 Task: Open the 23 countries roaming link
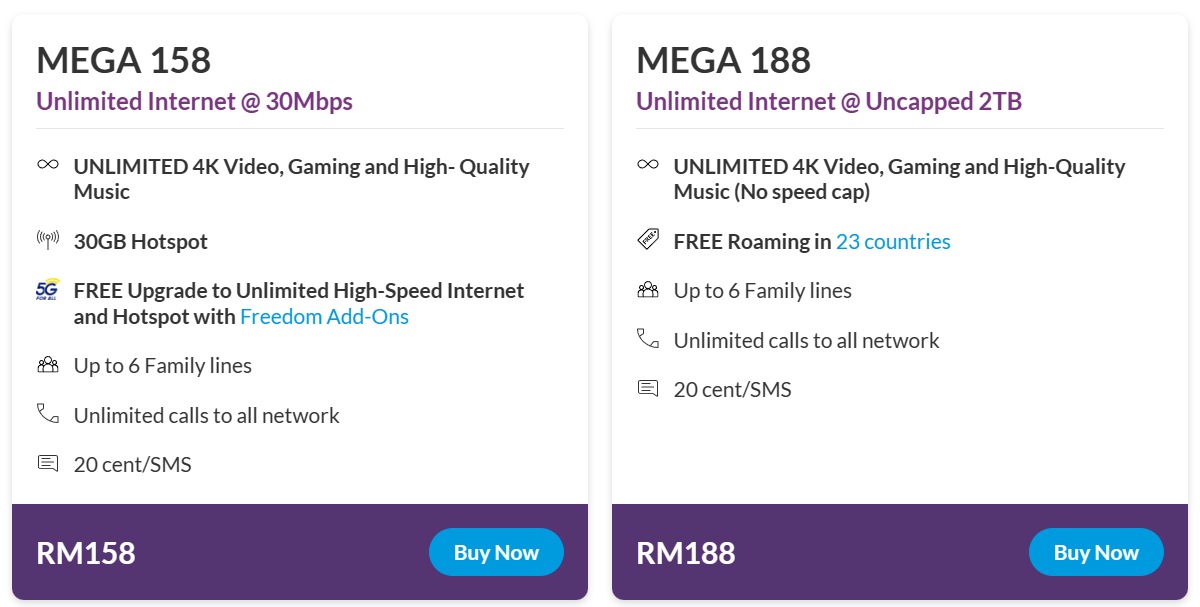tap(893, 241)
